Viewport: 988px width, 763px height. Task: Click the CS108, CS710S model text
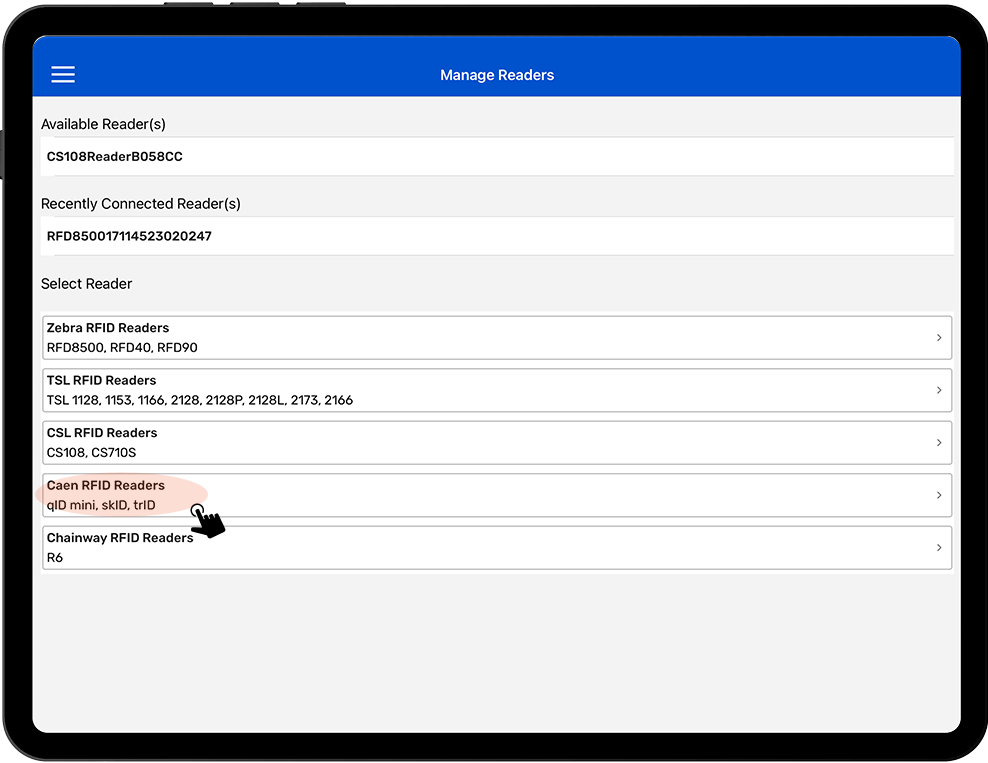pyautogui.click(x=91, y=453)
